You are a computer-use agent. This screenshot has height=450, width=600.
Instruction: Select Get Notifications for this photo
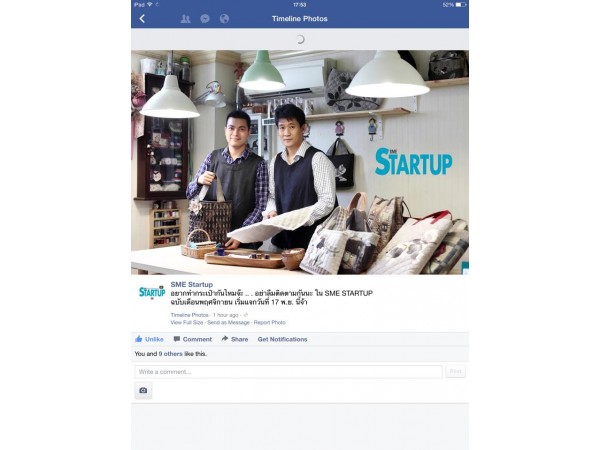[282, 339]
